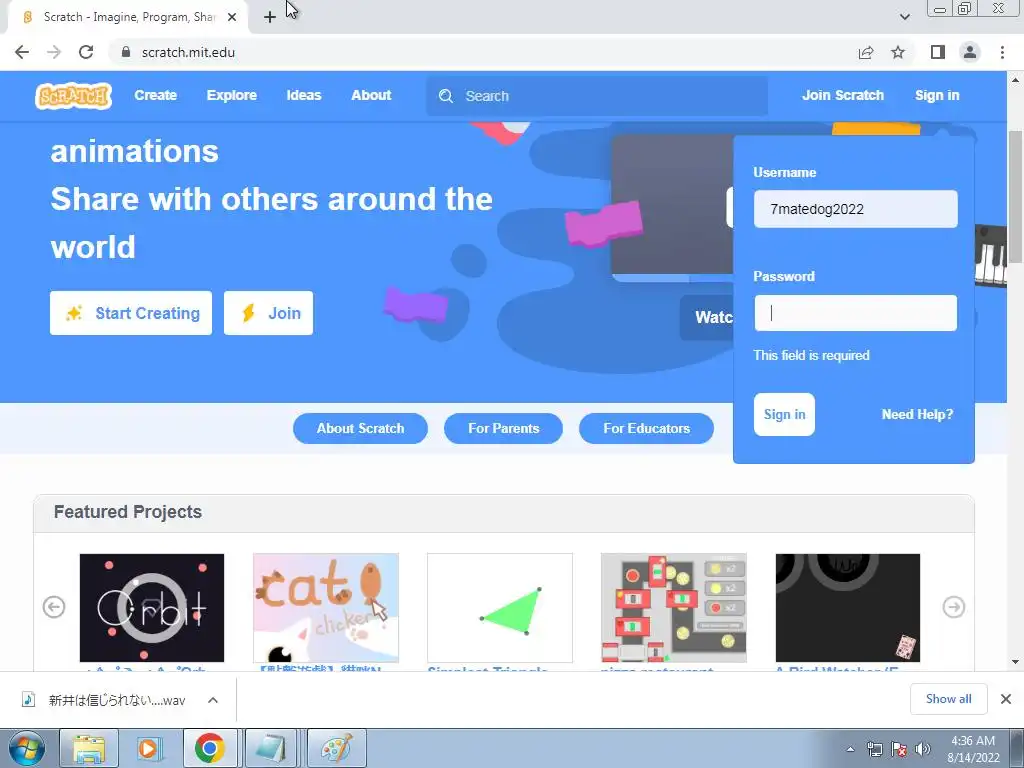Click Show all downloads button
This screenshot has height=768, width=1024.
(948, 699)
